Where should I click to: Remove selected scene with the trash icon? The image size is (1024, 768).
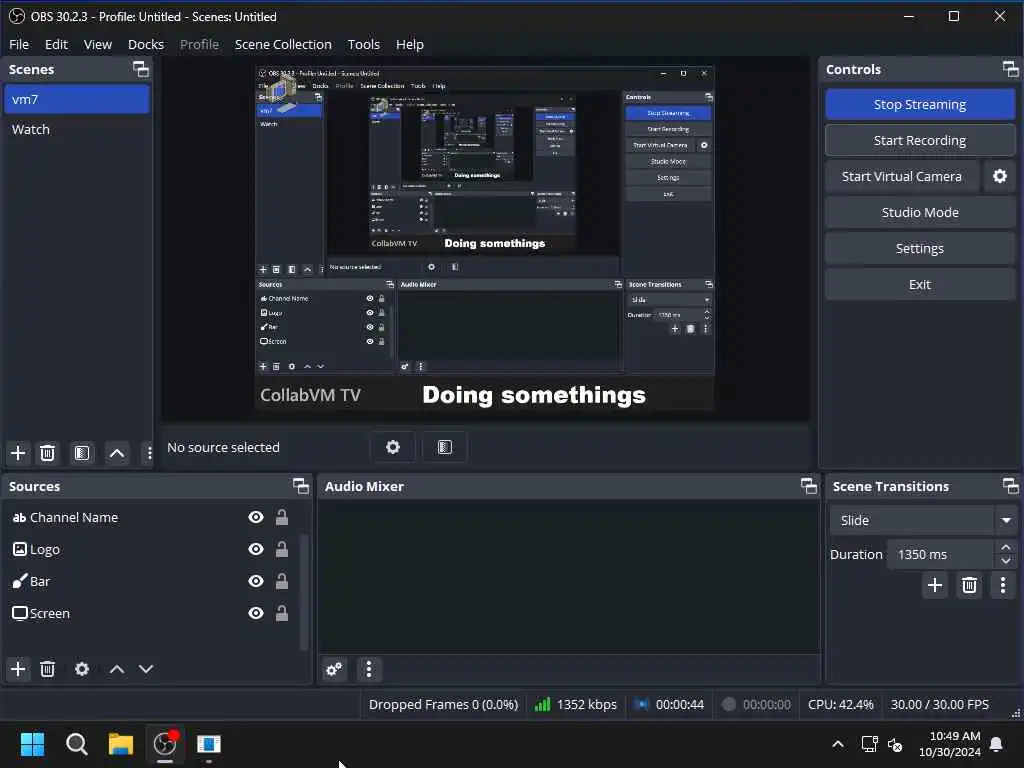pos(48,453)
